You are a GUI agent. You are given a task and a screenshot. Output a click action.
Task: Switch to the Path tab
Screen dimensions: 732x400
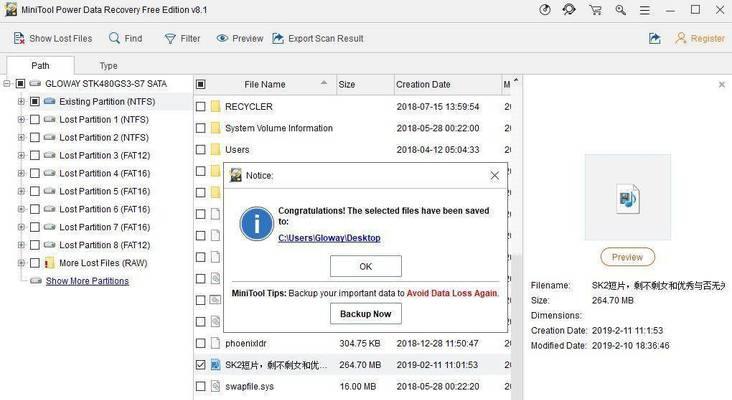(40, 65)
